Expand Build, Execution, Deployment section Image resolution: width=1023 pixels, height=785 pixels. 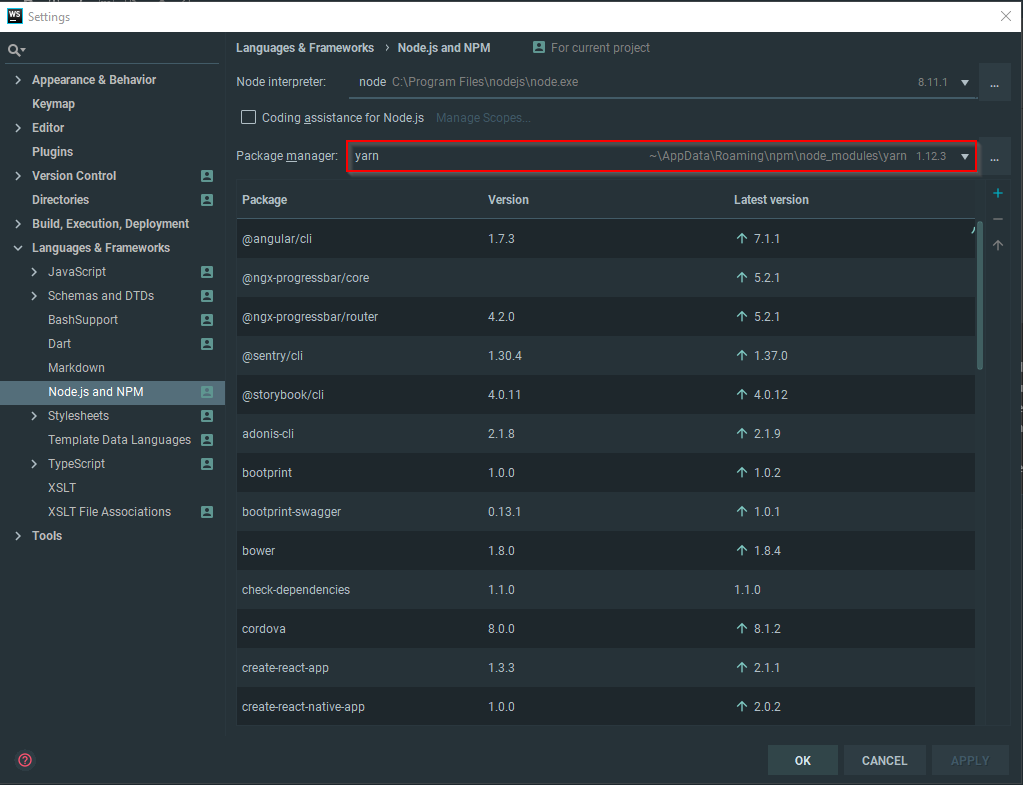coord(18,224)
